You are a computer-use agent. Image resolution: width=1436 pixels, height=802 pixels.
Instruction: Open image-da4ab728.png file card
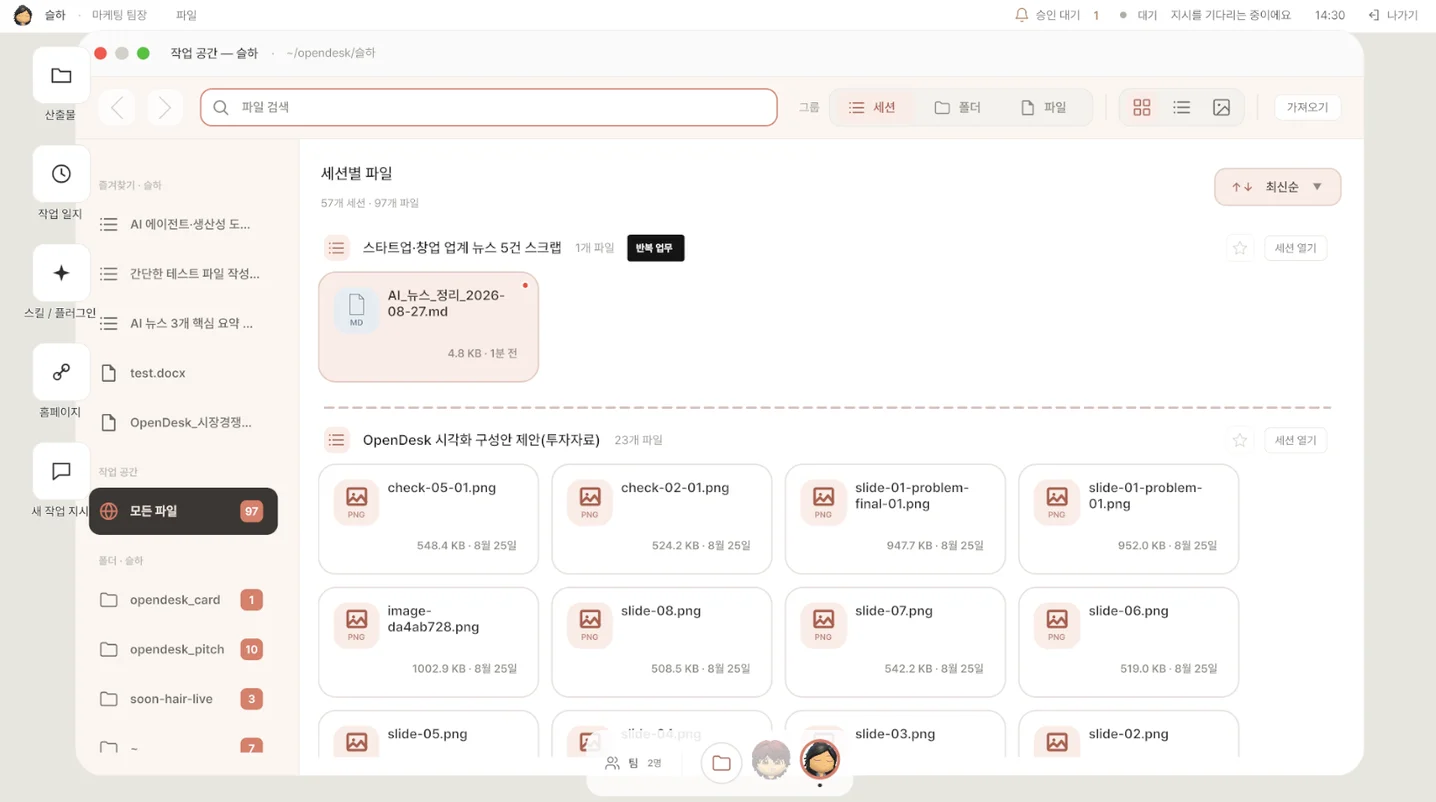tap(428, 642)
